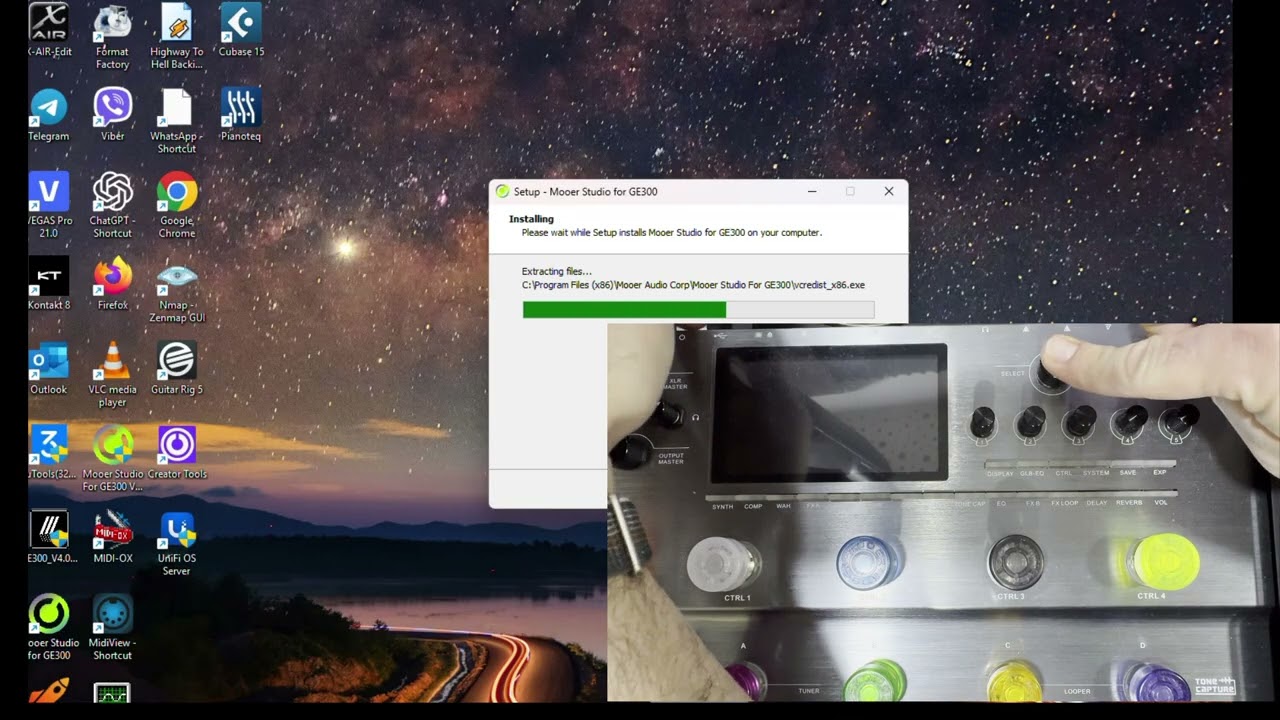Open the MIDI-OX desktop shortcut
The height and width of the screenshot is (720, 1280).
(112, 537)
